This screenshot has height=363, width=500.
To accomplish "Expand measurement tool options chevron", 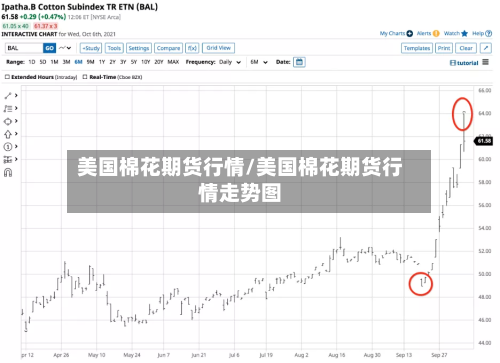I will tap(16, 159).
